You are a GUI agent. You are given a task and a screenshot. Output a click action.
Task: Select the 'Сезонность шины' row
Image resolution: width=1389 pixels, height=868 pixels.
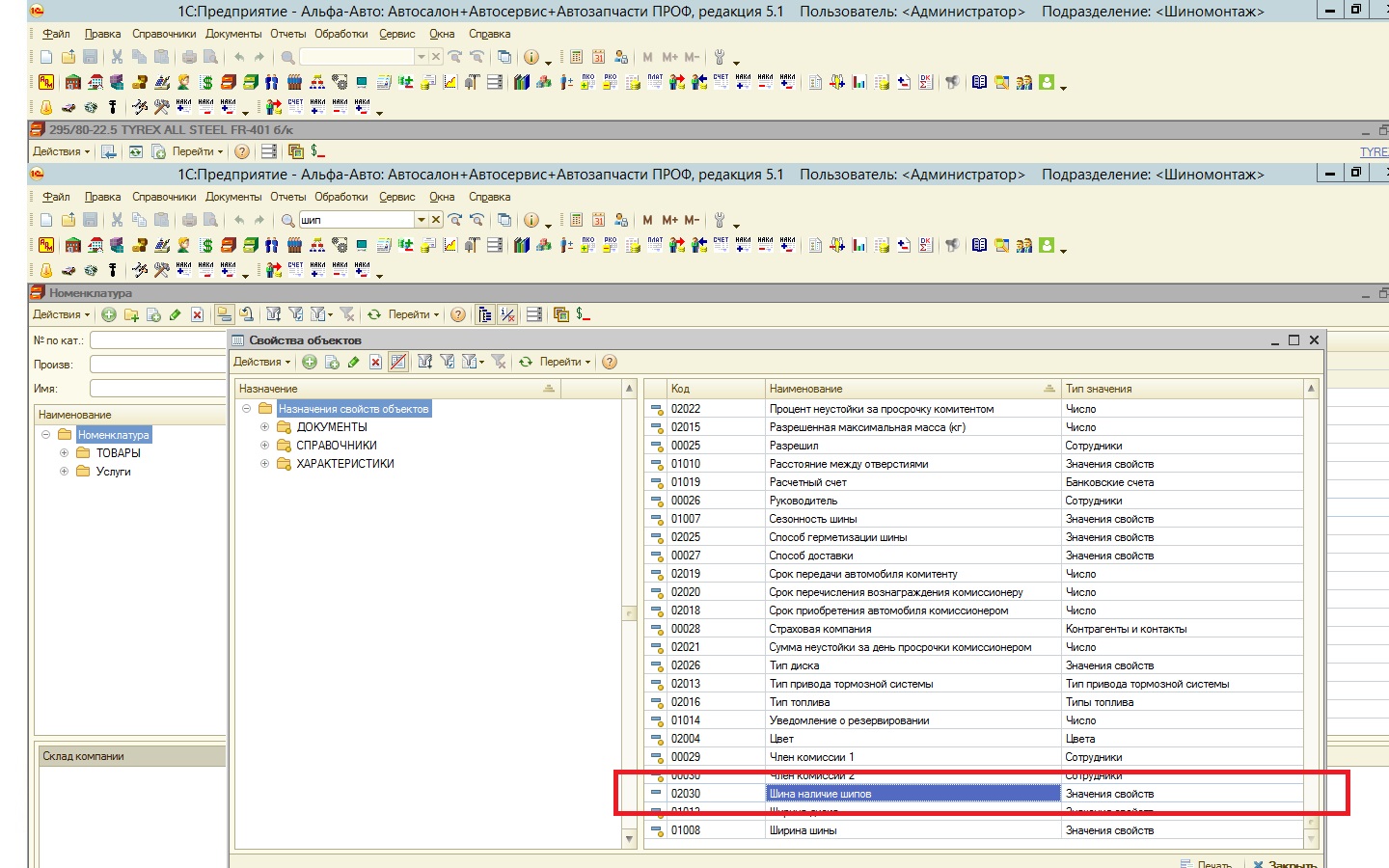[974, 519]
